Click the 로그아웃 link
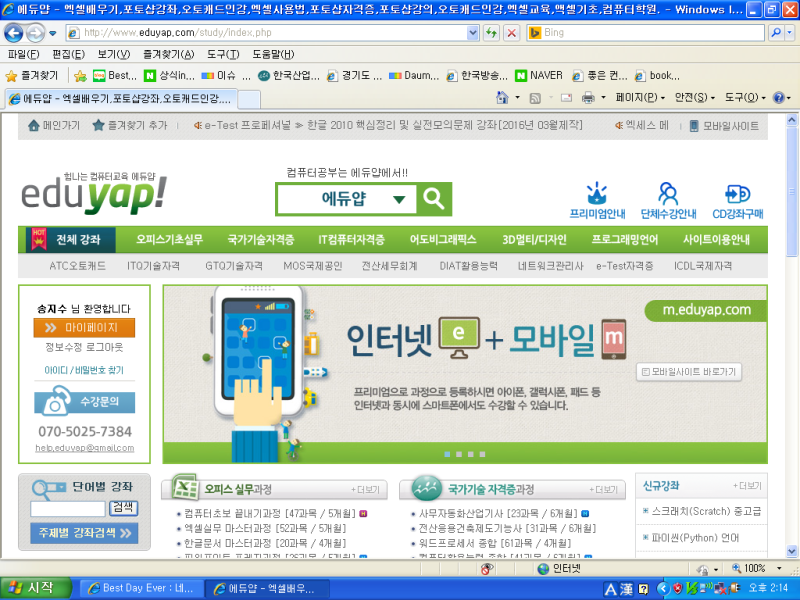 pyautogui.click(x=104, y=347)
